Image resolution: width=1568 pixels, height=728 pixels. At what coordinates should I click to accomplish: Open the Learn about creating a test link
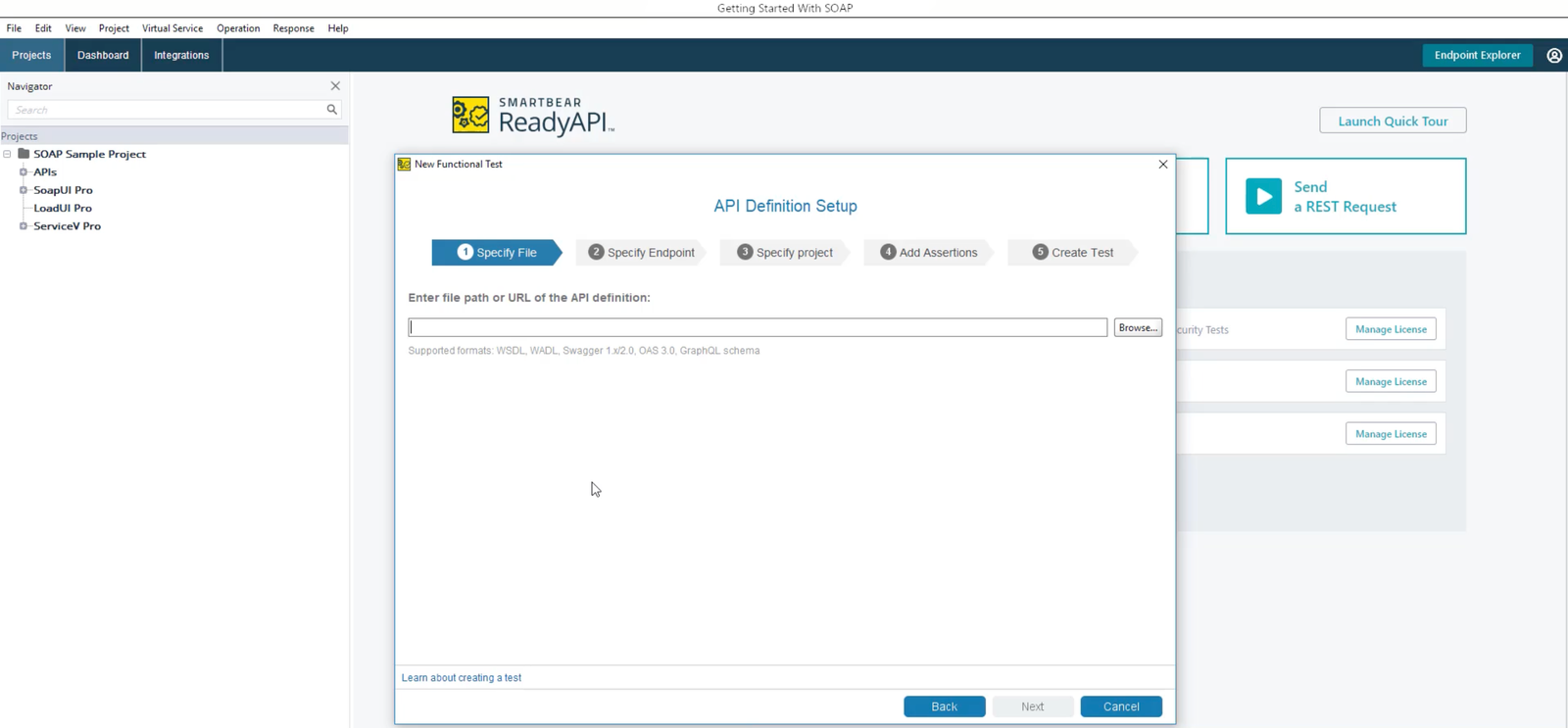tap(461, 678)
